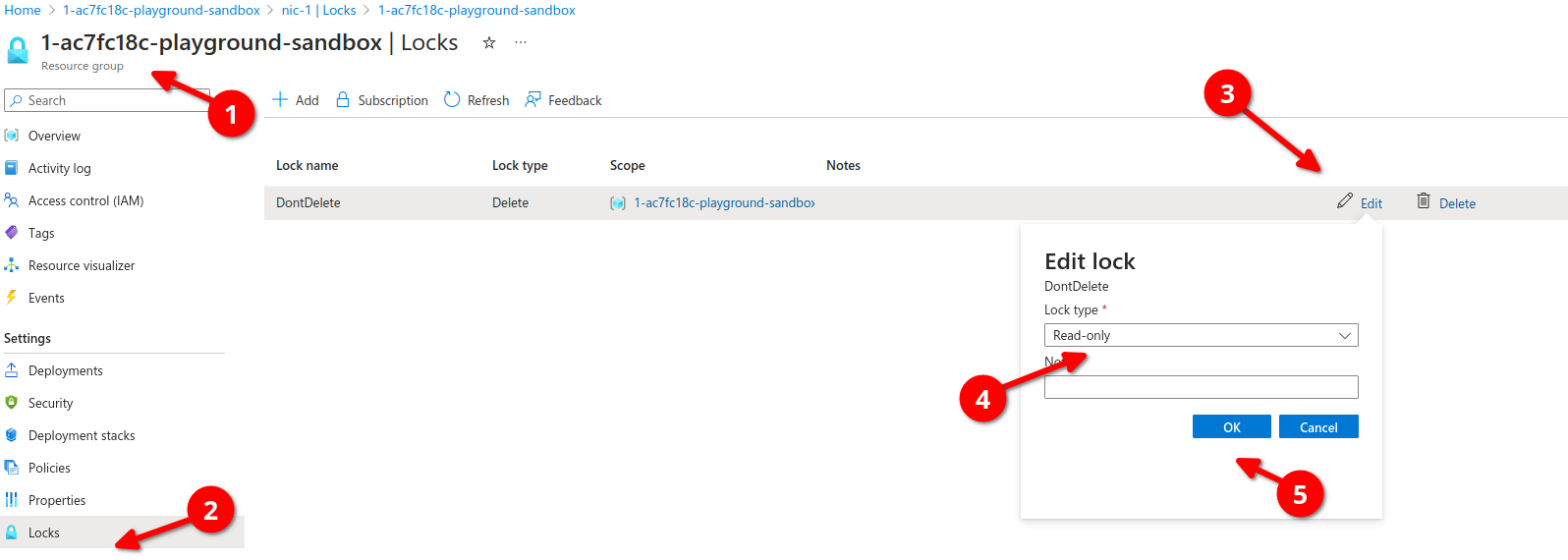Open Overview in the sidebar
The height and width of the screenshot is (560, 1568).
[x=54, y=136]
